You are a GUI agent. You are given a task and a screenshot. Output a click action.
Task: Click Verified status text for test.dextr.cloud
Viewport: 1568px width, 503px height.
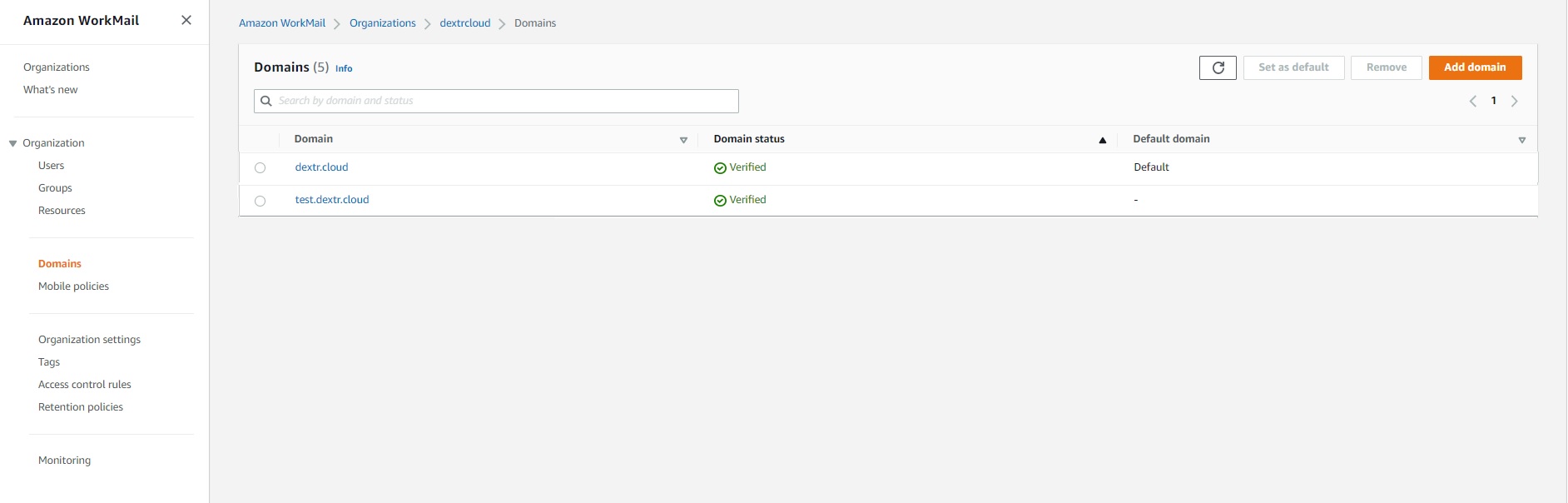tap(747, 200)
